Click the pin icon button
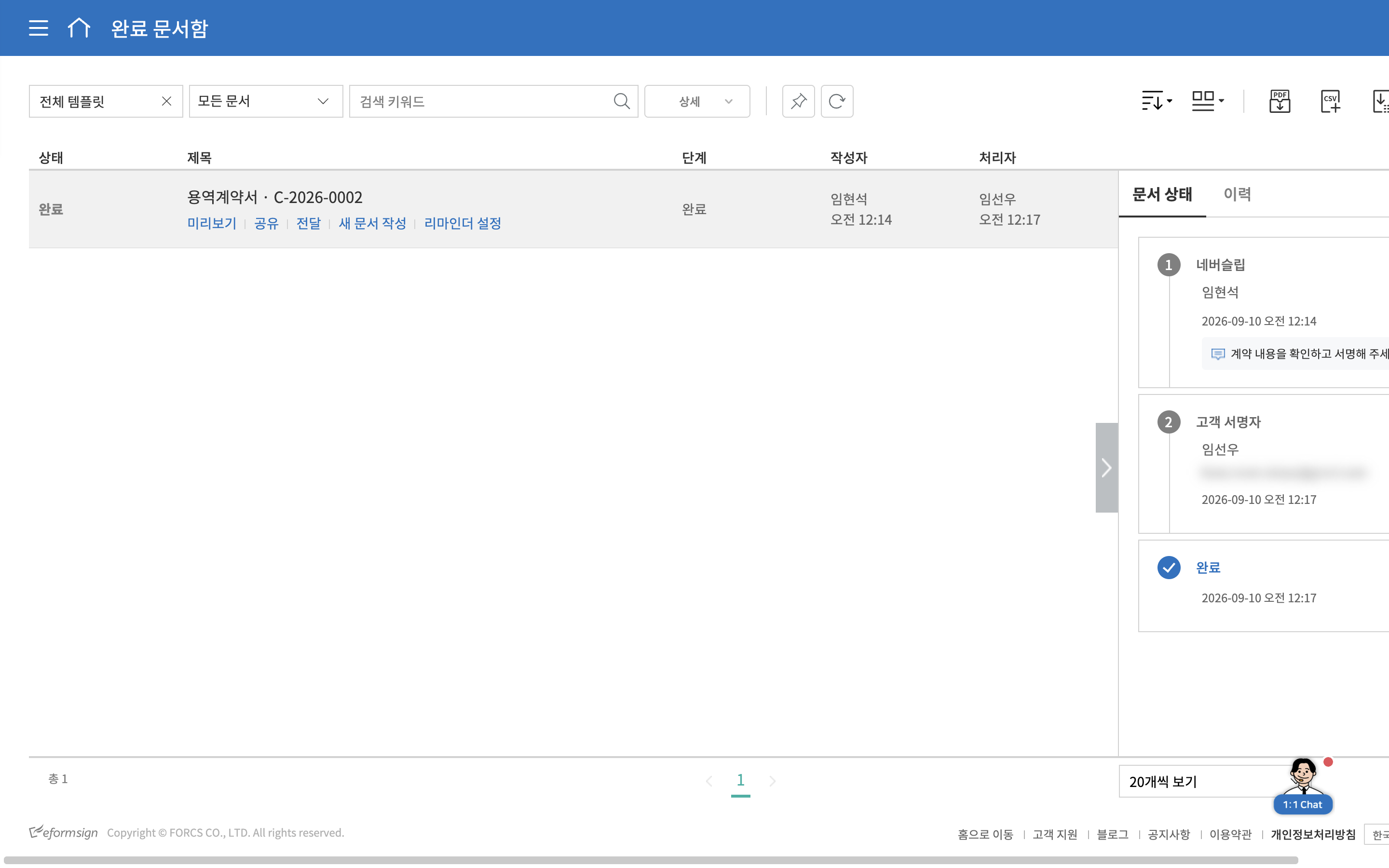Image resolution: width=1389 pixels, height=868 pixels. pos(798,101)
